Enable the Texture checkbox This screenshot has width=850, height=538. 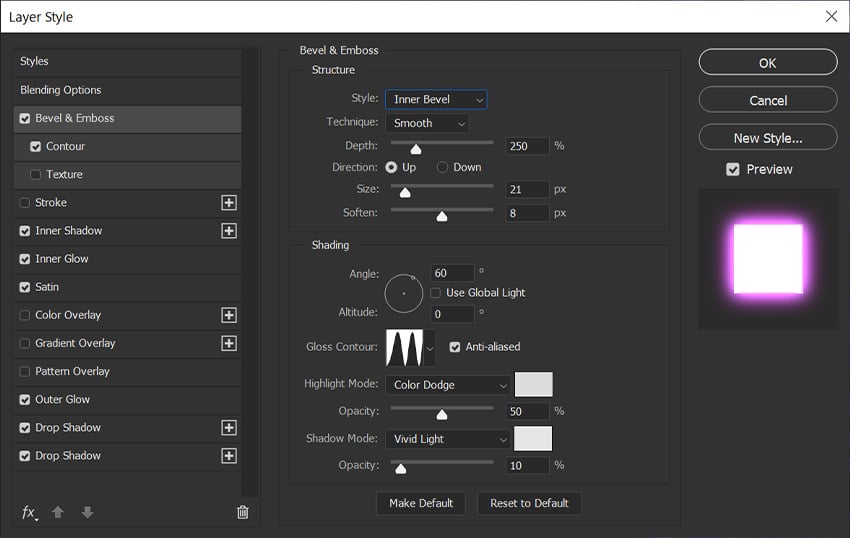tap(36, 175)
